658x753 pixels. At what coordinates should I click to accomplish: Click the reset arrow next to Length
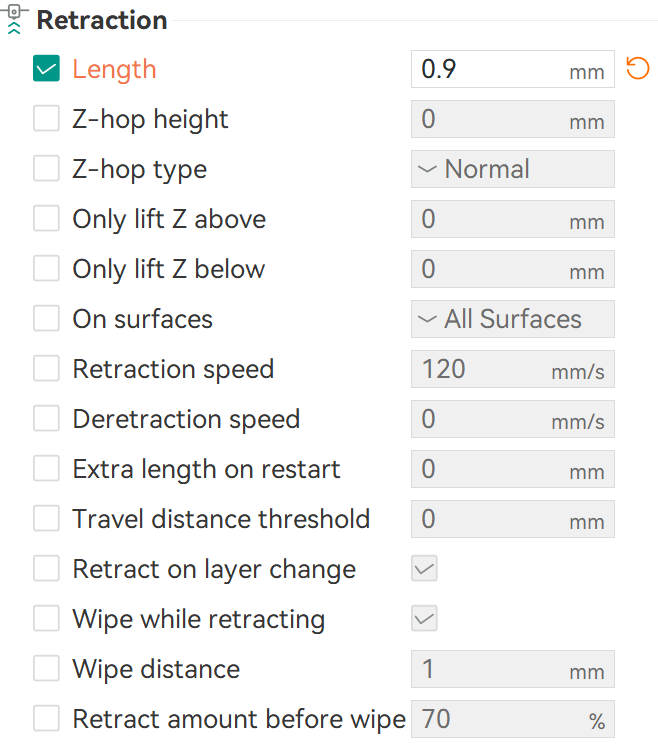coord(637,69)
